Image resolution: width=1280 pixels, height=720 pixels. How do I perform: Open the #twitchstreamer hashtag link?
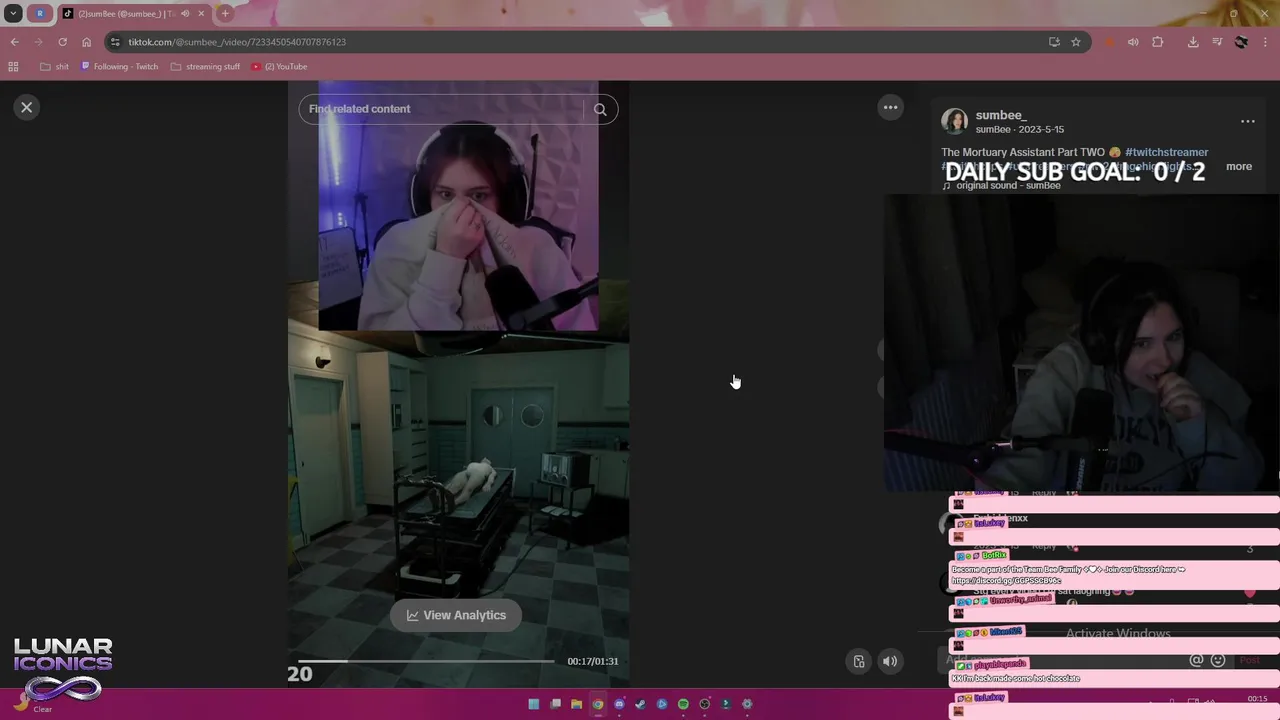point(1166,152)
